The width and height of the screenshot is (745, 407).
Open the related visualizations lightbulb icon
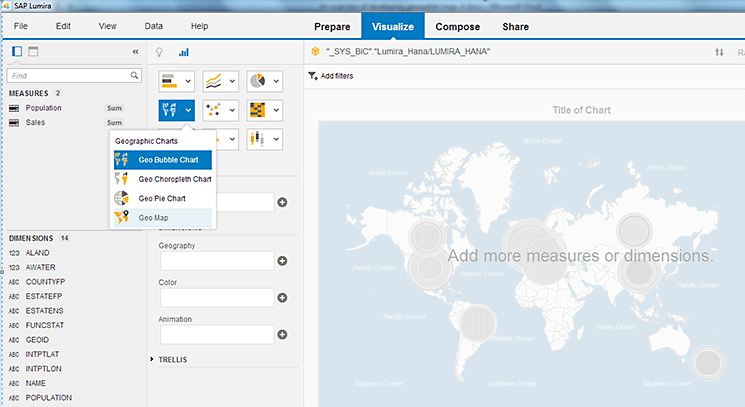[x=159, y=52]
